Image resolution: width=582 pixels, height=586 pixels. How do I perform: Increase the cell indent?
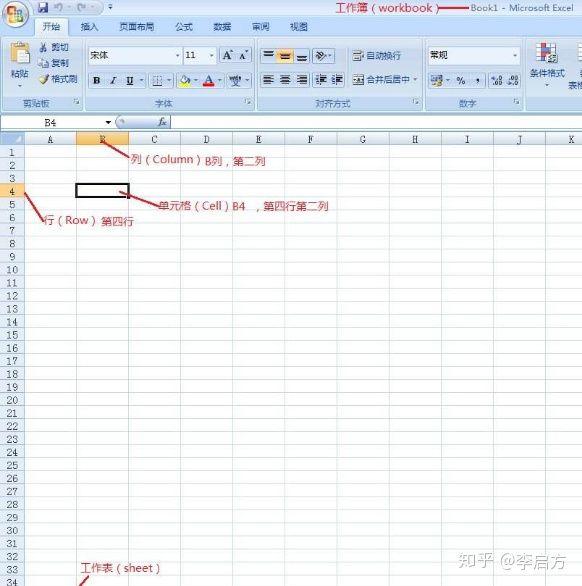coord(337,80)
